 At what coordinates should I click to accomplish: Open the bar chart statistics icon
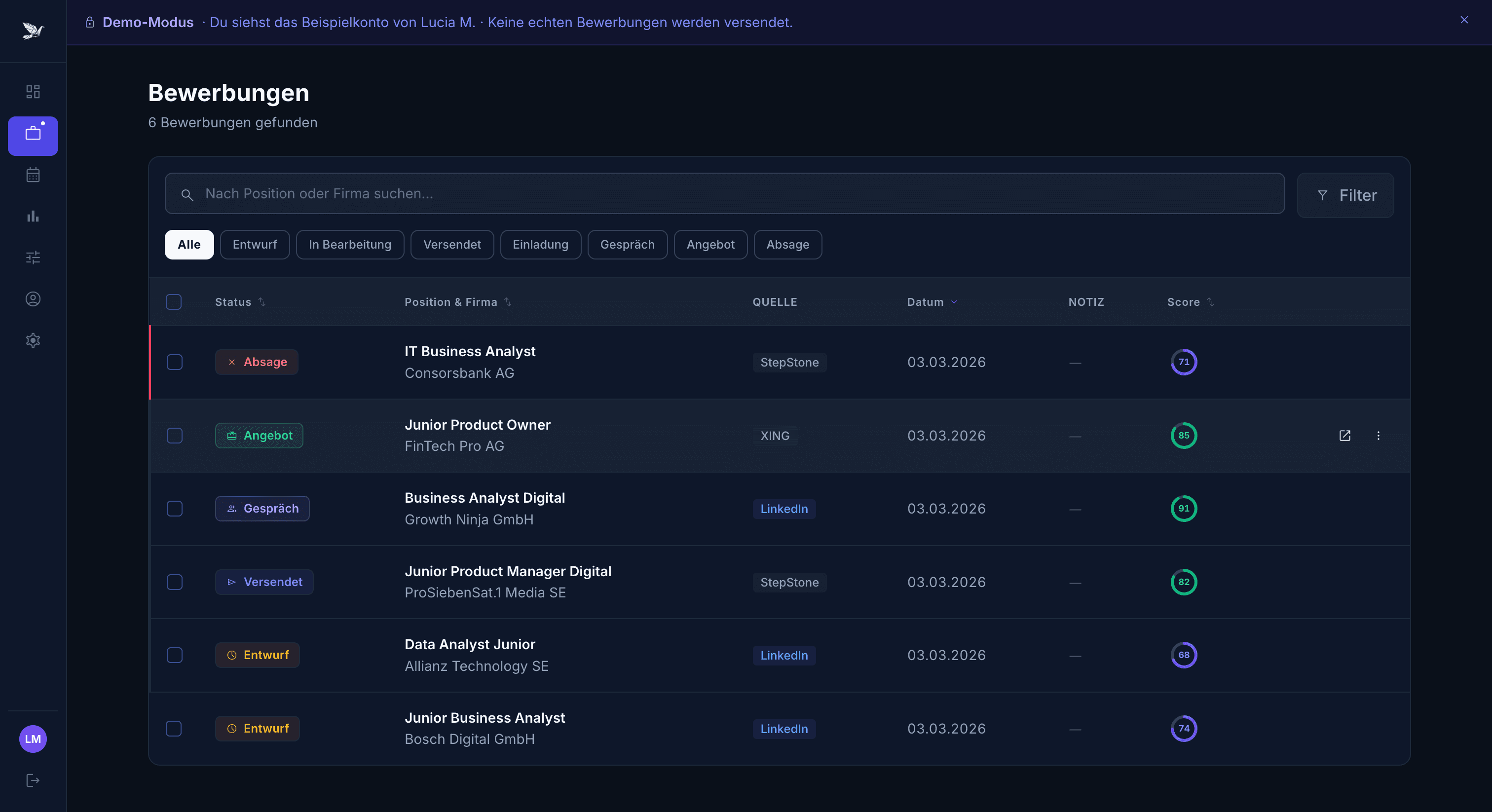[x=33, y=216]
